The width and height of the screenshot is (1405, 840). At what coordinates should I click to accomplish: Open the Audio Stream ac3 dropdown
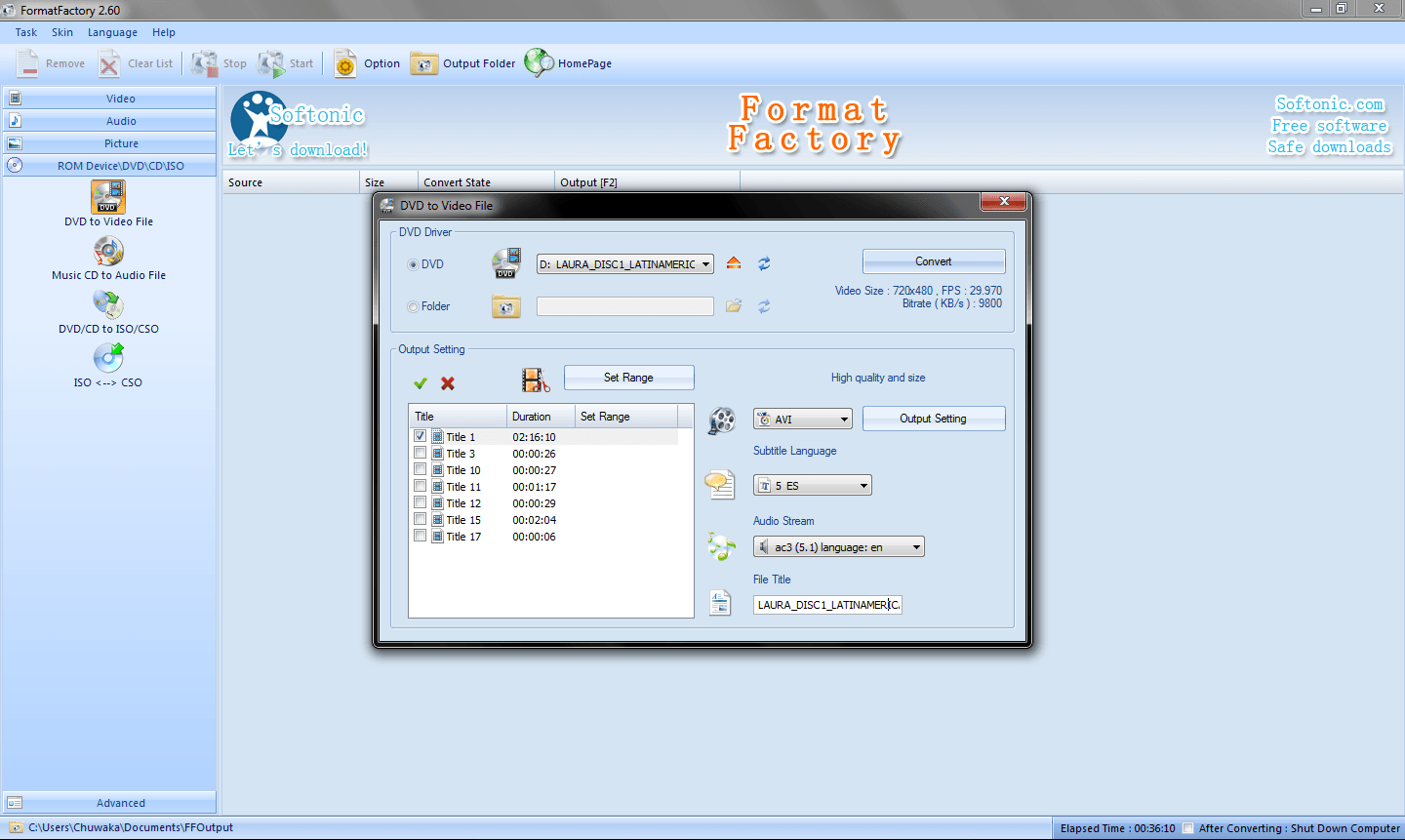click(838, 547)
